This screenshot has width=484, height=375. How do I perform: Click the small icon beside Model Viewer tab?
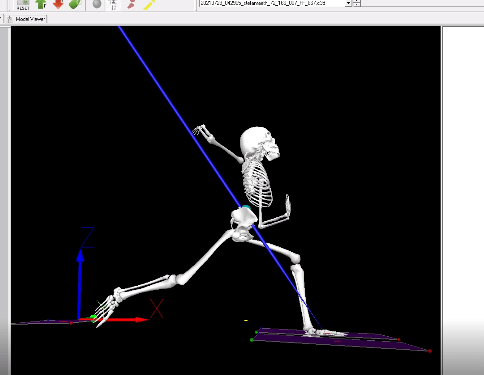click(9, 19)
